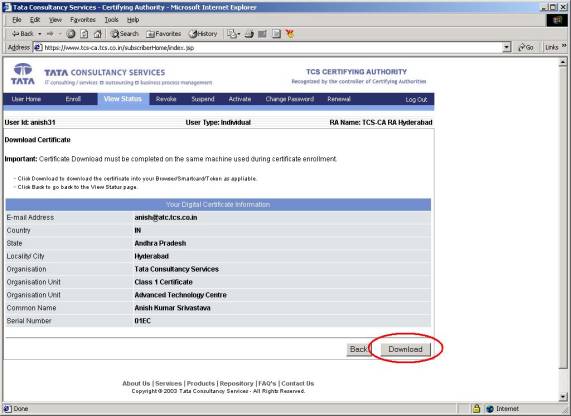Click the Download certificate button
The height and width of the screenshot is (416, 571).
405,349
